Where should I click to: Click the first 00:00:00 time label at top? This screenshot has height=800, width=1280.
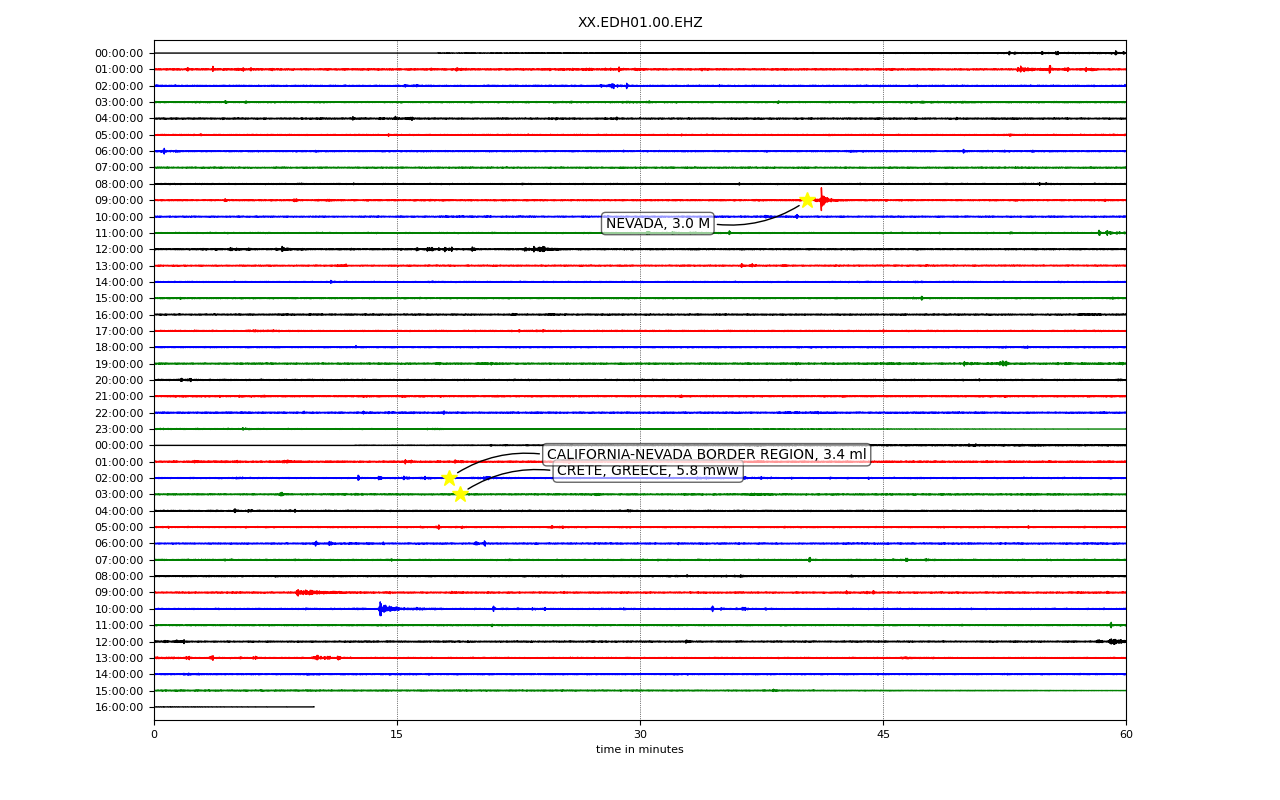click(119, 53)
